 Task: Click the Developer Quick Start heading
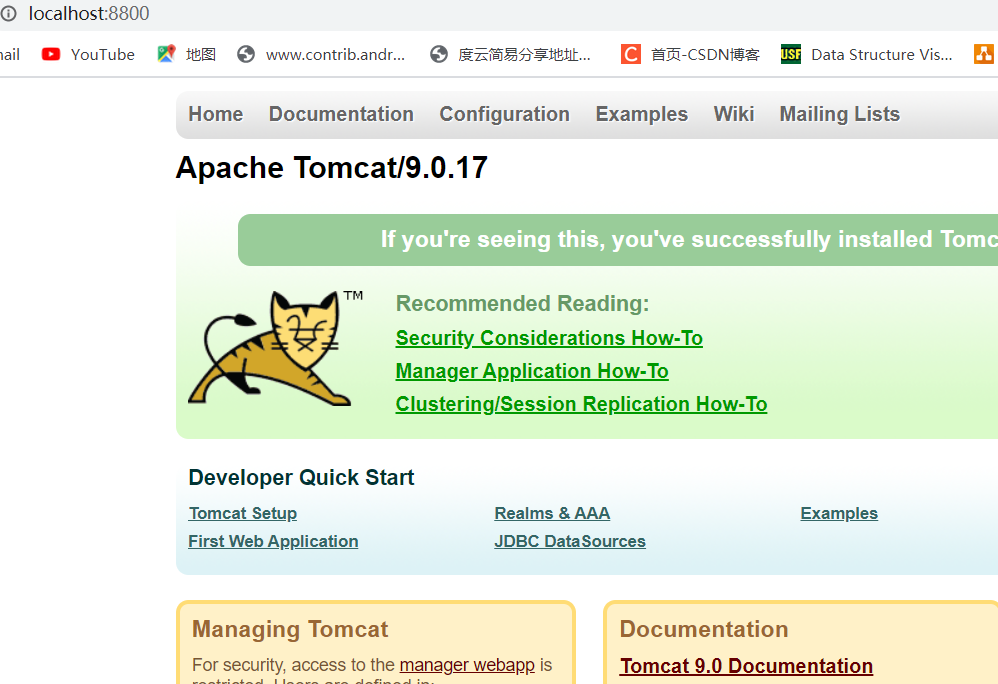(301, 477)
